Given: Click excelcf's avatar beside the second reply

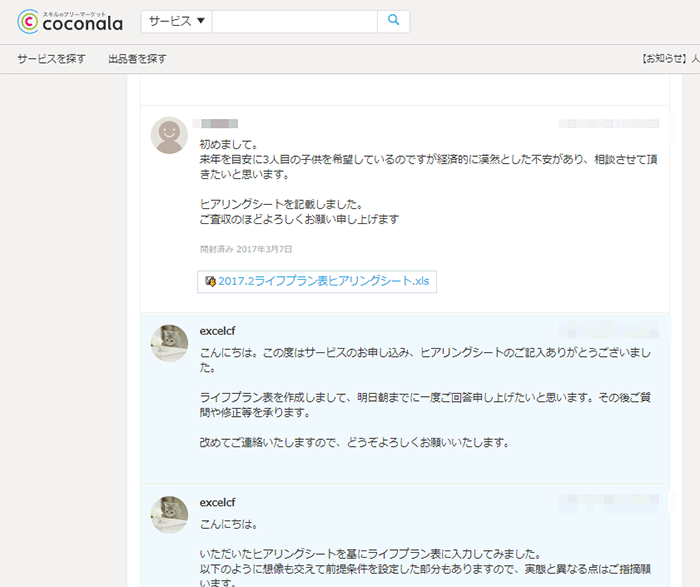Looking at the screenshot, I should coord(169,514).
